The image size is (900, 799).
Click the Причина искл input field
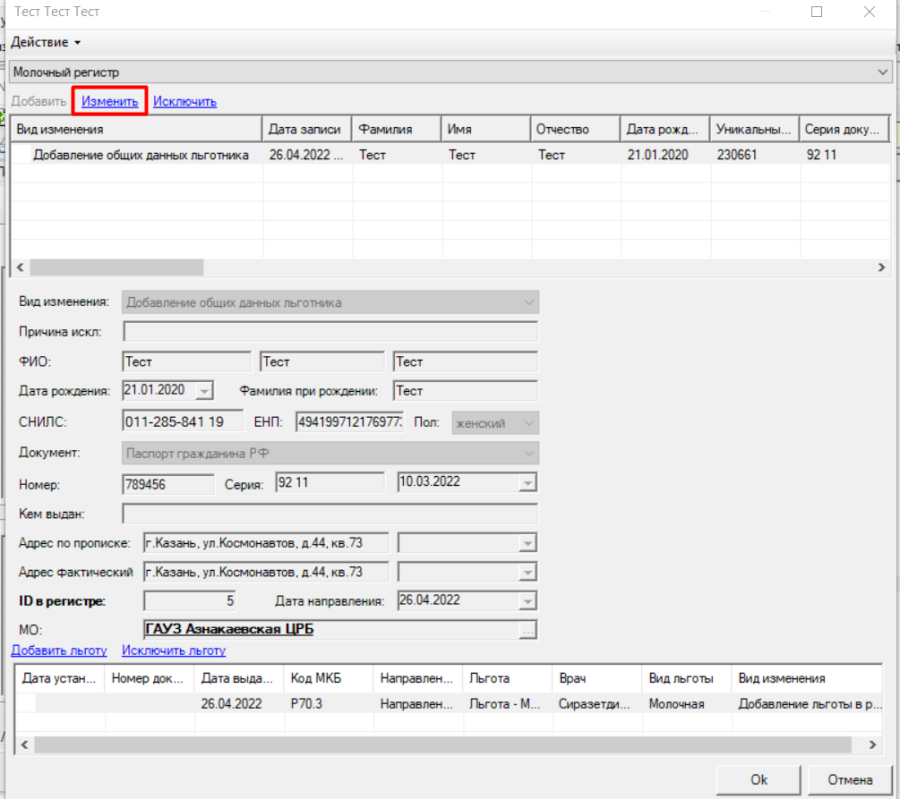[330, 332]
